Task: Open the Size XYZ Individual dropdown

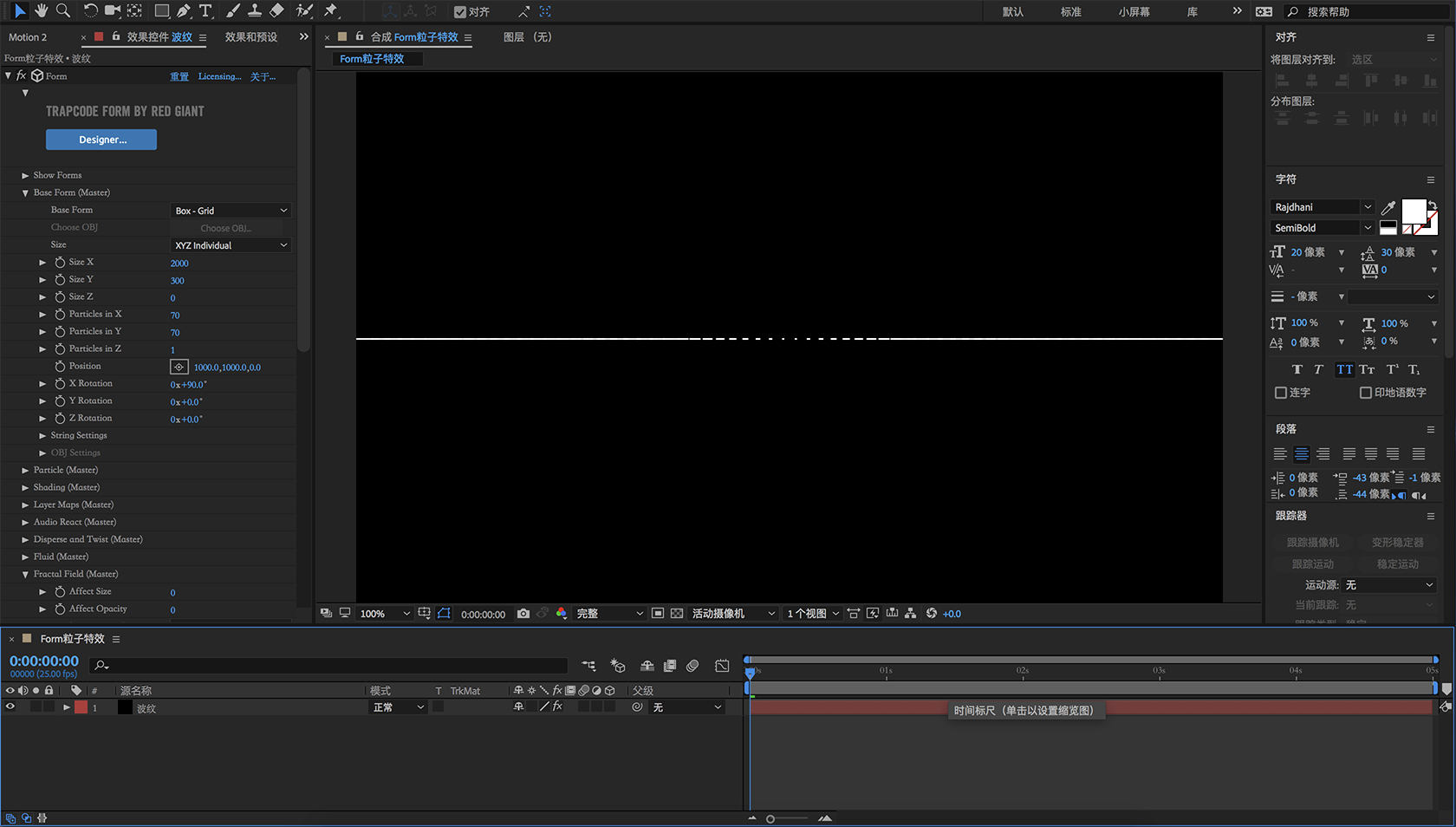Action: 231,245
